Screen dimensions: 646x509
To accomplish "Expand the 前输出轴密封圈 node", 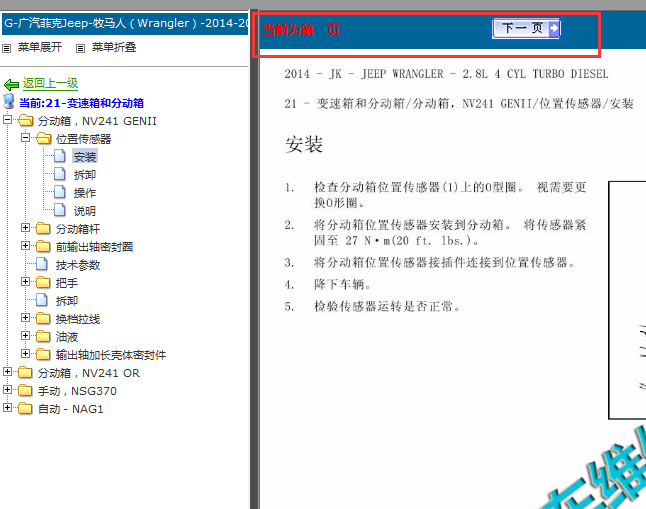I will point(26,246).
